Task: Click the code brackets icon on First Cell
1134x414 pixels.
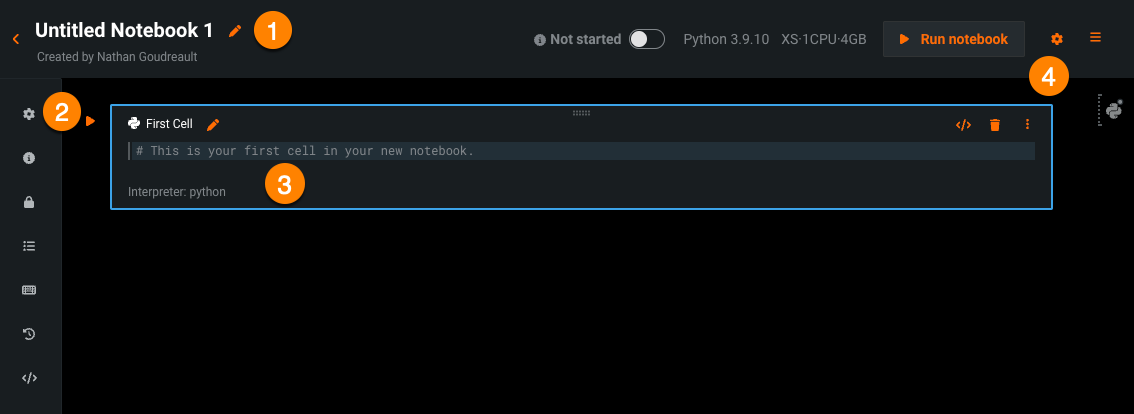Action: click(x=963, y=125)
